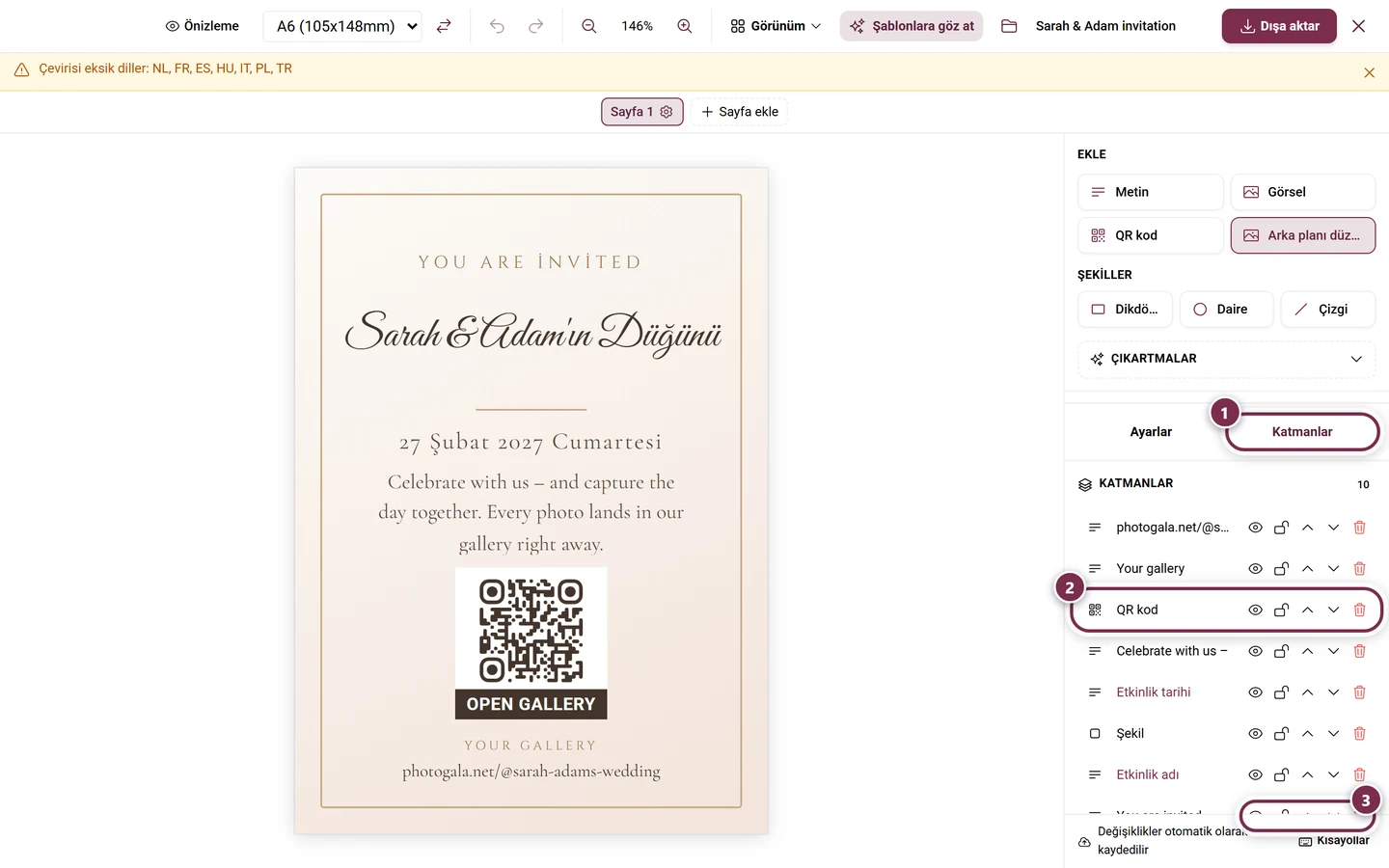Hide the photogala.net layer
This screenshot has height=868, width=1389.
tap(1255, 528)
